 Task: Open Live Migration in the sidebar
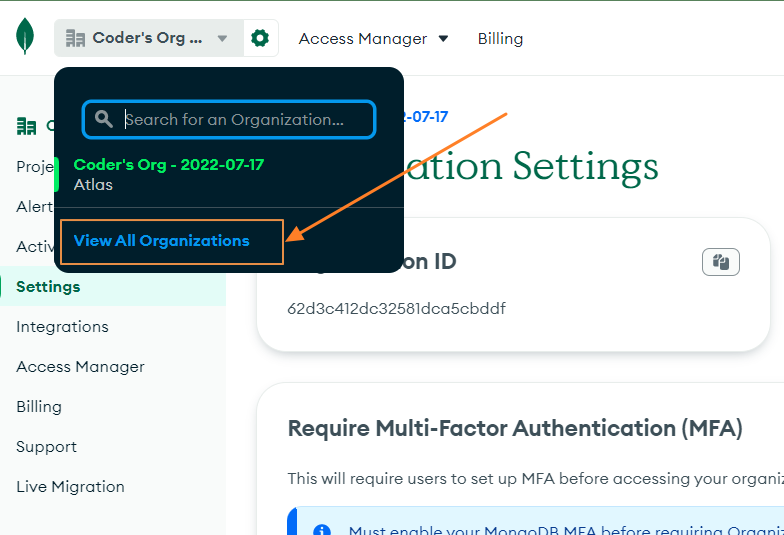click(70, 486)
